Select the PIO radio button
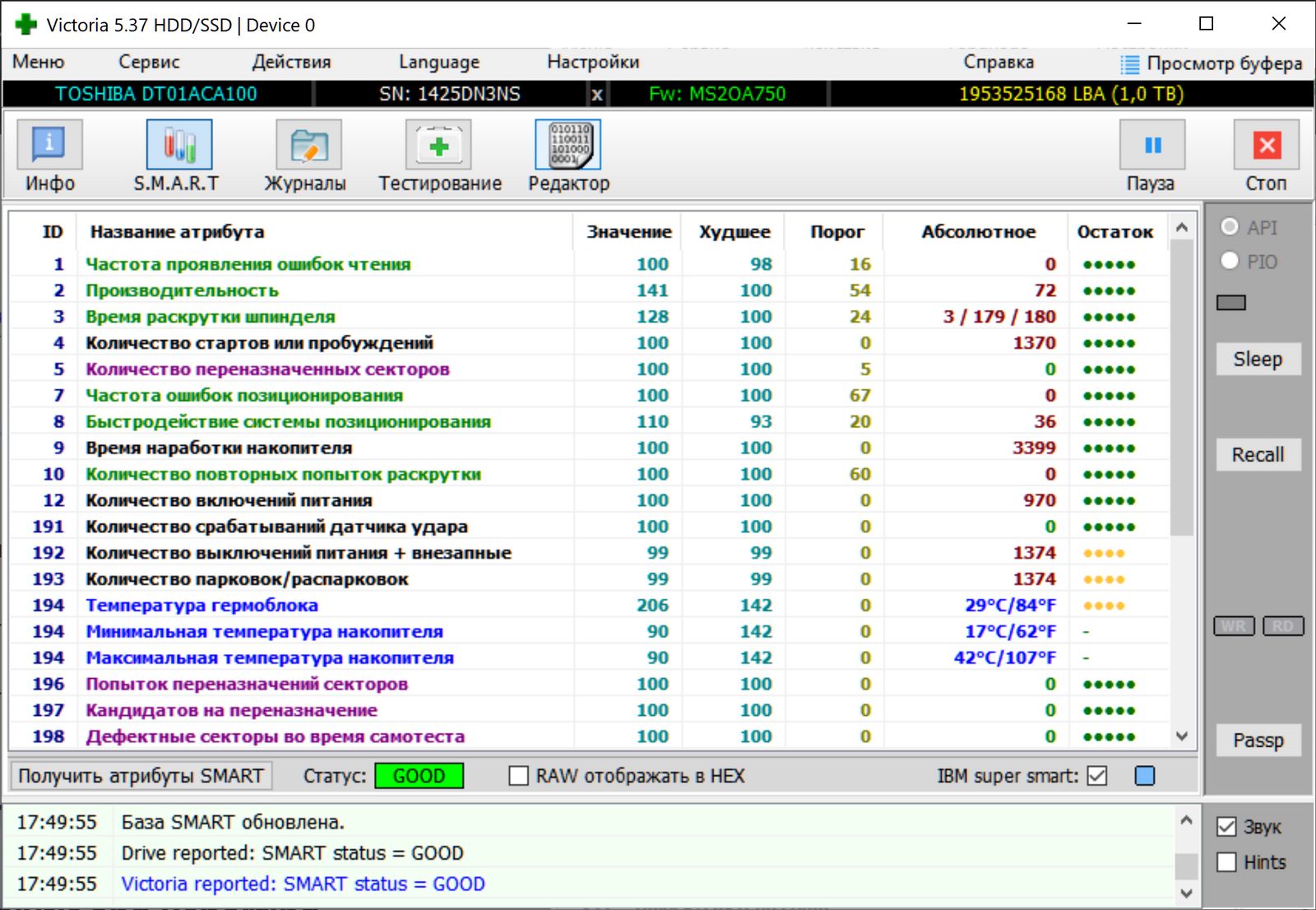 coord(1230,261)
